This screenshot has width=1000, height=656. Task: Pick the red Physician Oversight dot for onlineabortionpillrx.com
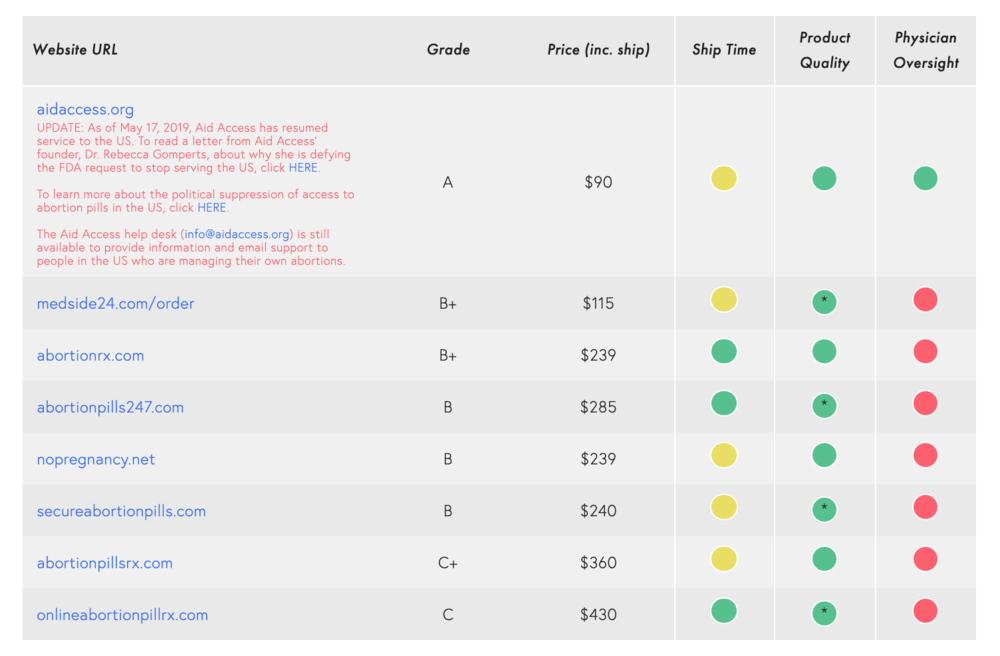tap(925, 611)
